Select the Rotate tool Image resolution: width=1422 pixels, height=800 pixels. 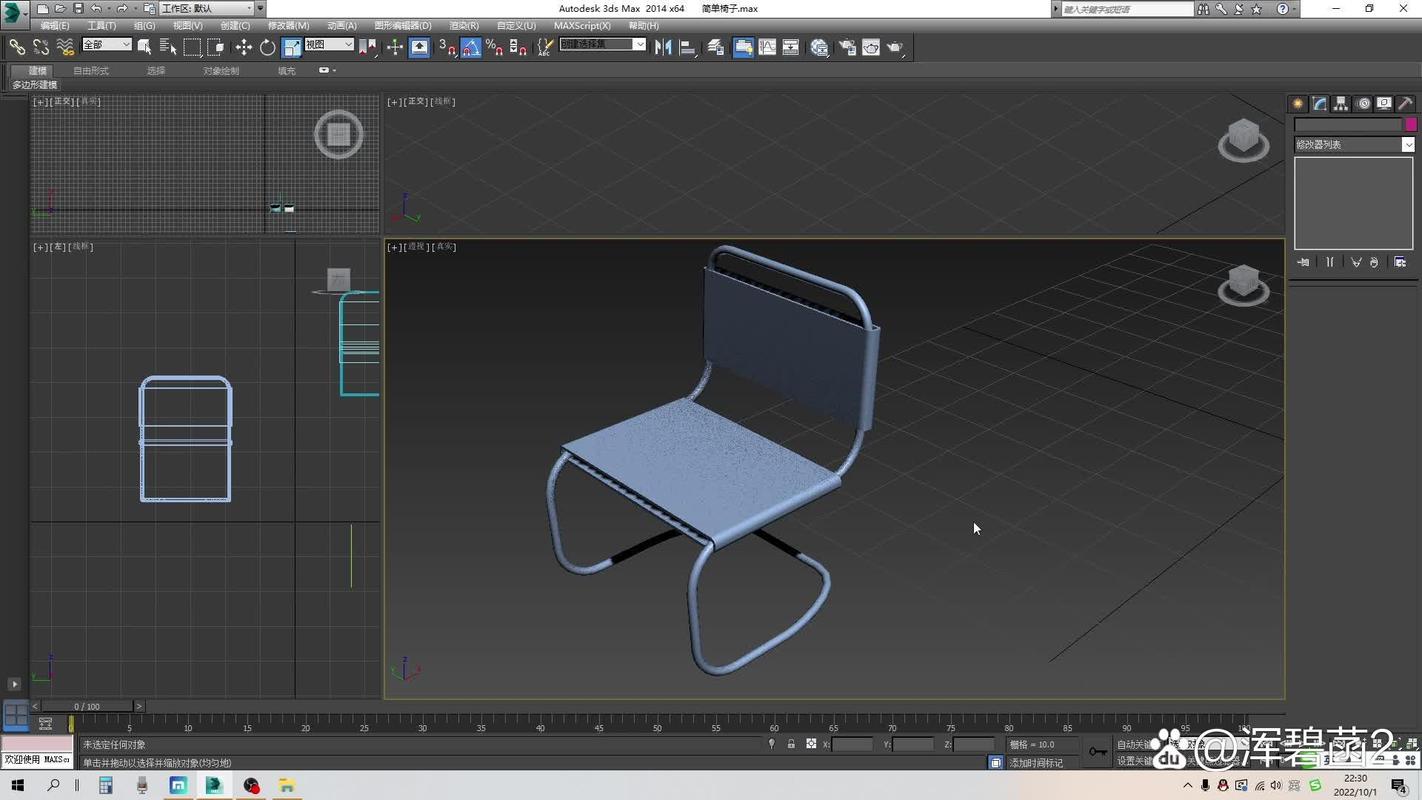coord(268,47)
